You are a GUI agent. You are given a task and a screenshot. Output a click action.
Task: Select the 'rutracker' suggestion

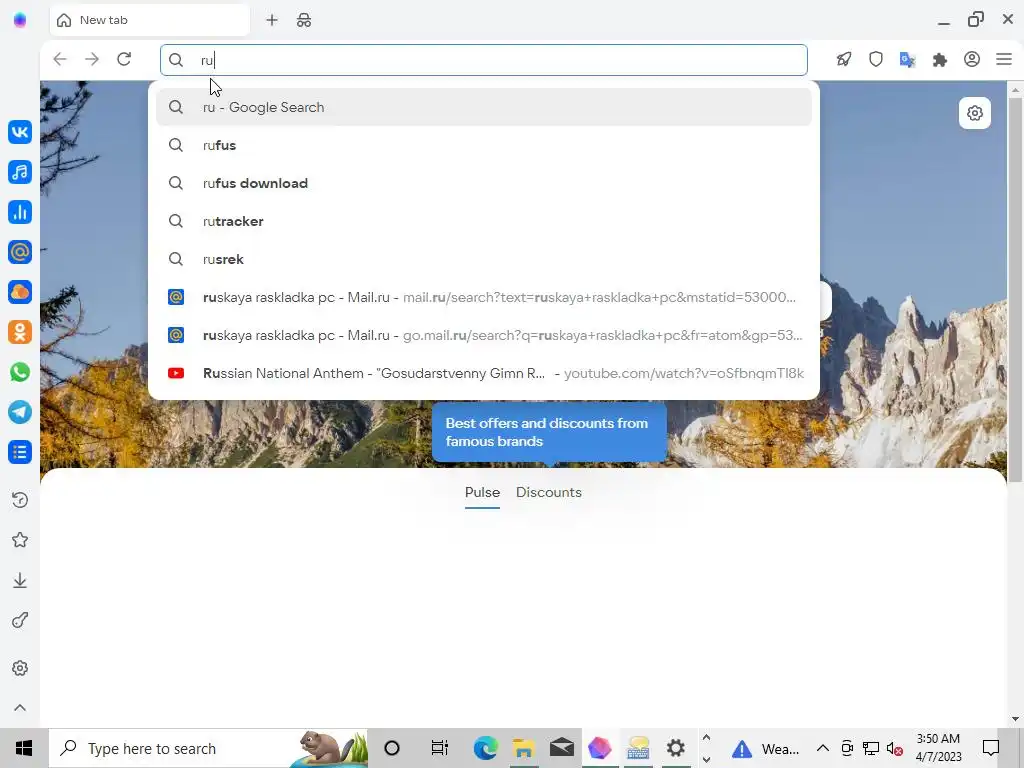tap(484, 221)
